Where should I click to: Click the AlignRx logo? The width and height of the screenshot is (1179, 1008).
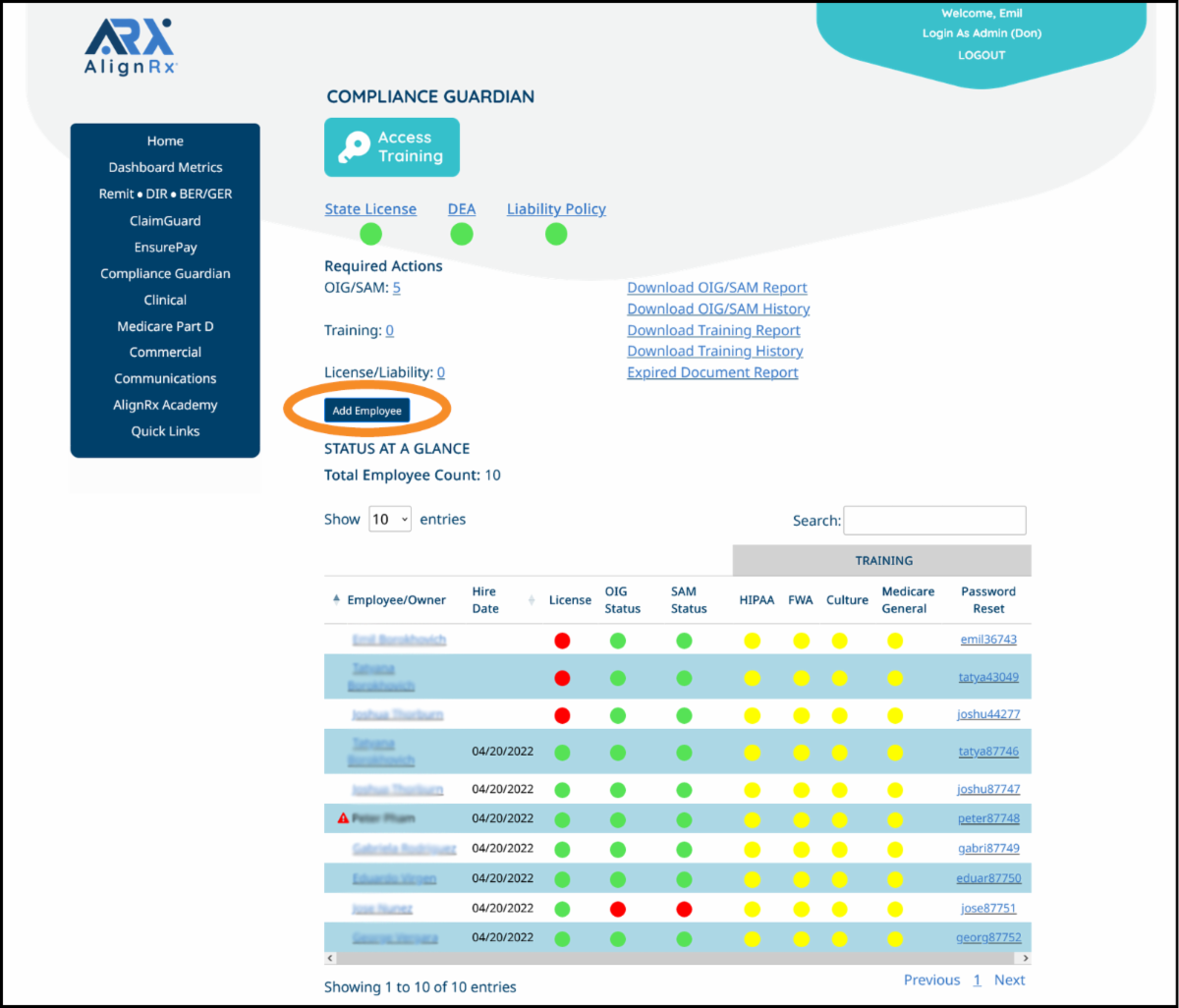129,44
